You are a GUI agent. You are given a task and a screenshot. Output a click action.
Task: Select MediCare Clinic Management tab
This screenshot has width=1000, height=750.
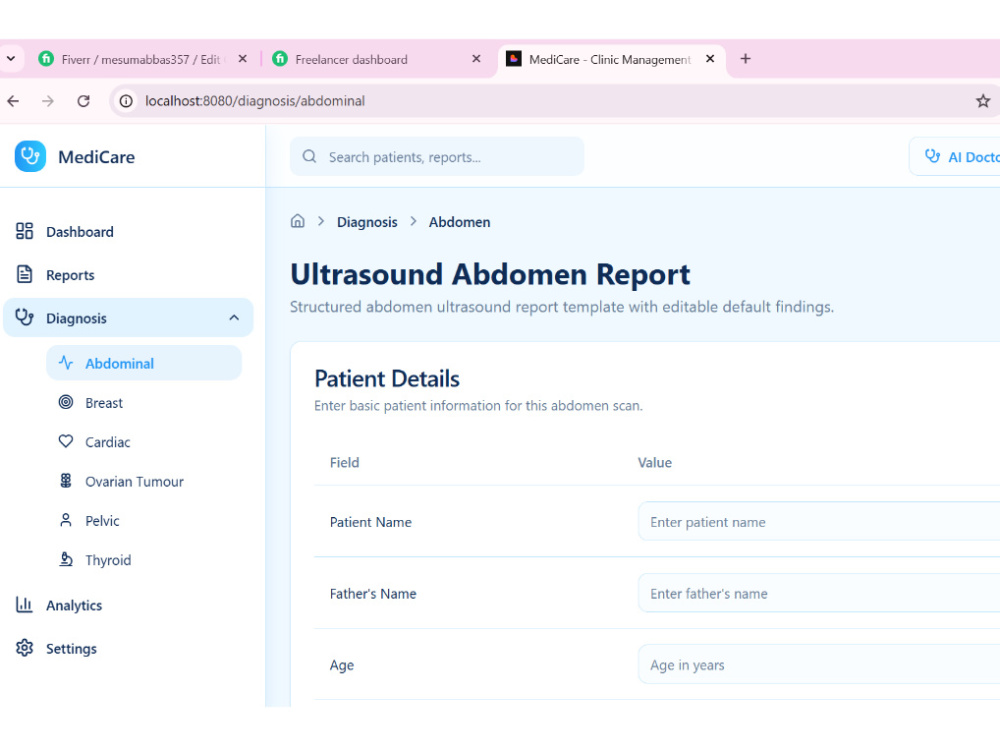[x=611, y=59]
